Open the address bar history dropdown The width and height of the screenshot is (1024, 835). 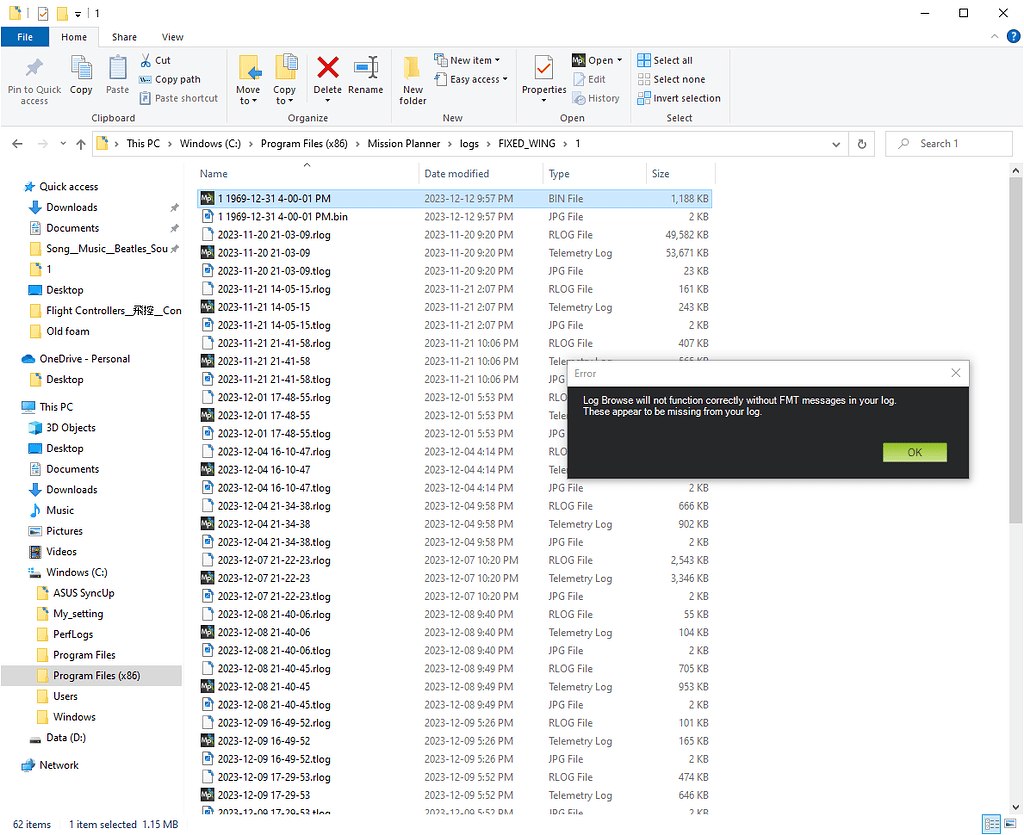(x=836, y=143)
